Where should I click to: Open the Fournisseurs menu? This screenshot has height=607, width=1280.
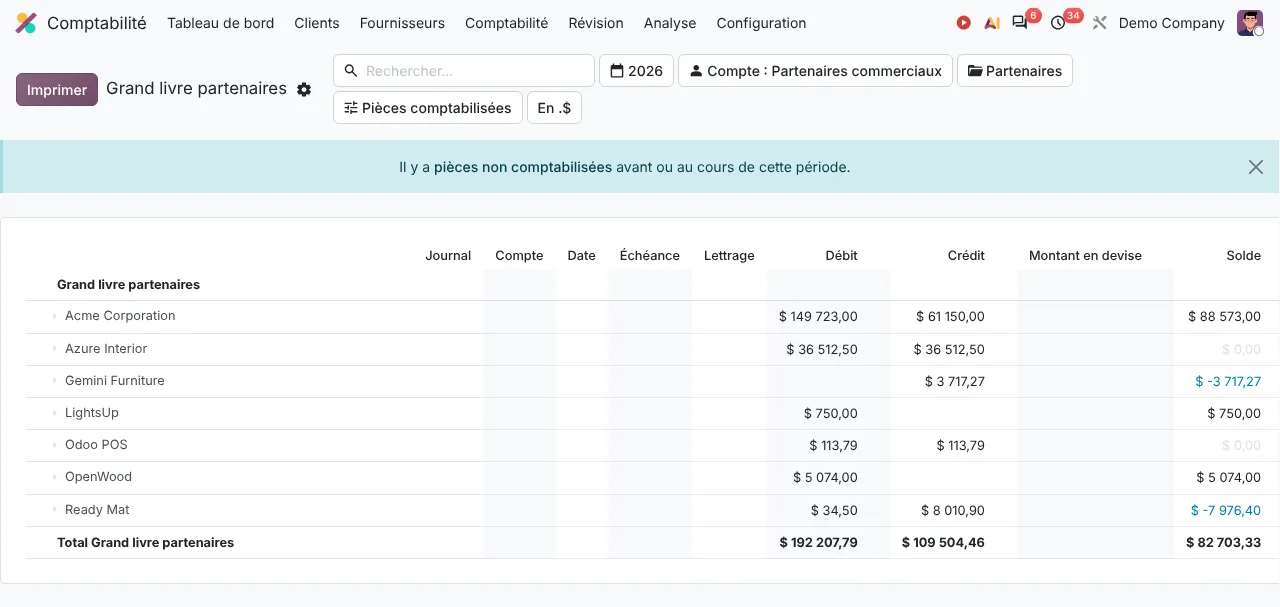402,23
